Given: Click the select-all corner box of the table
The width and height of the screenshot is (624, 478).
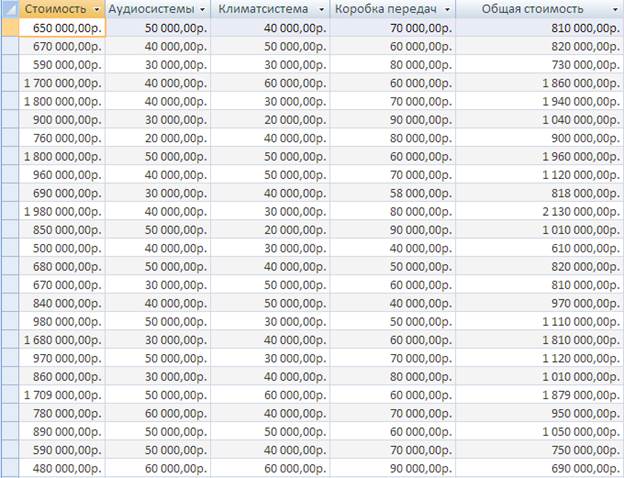Looking at the screenshot, I should pyautogui.click(x=10, y=9).
